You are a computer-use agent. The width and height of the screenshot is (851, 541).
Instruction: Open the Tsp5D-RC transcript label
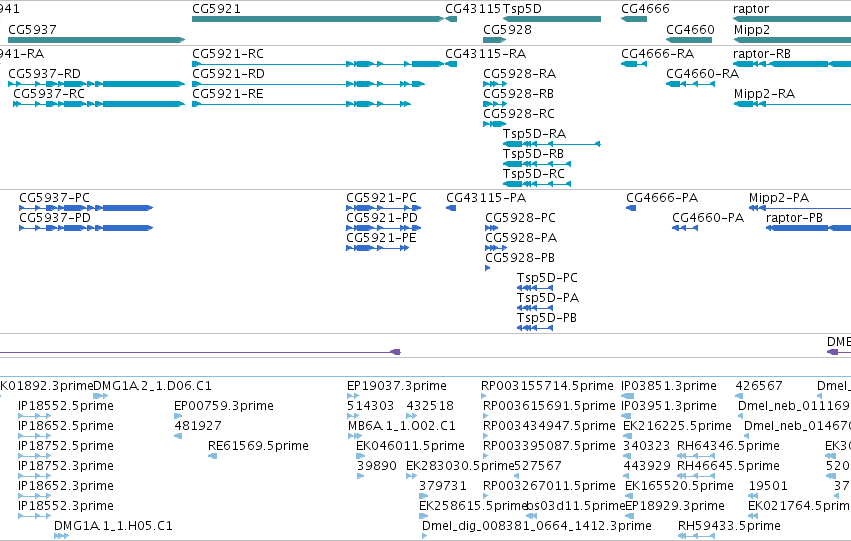click(534, 174)
